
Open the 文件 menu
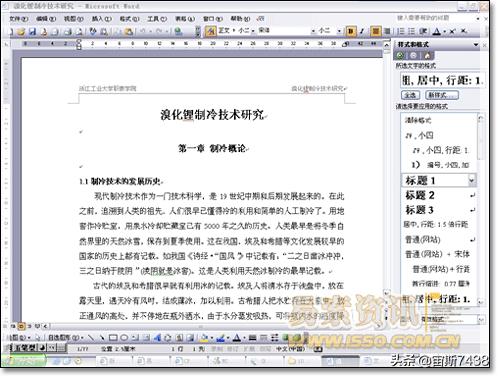pyautogui.click(x=18, y=19)
